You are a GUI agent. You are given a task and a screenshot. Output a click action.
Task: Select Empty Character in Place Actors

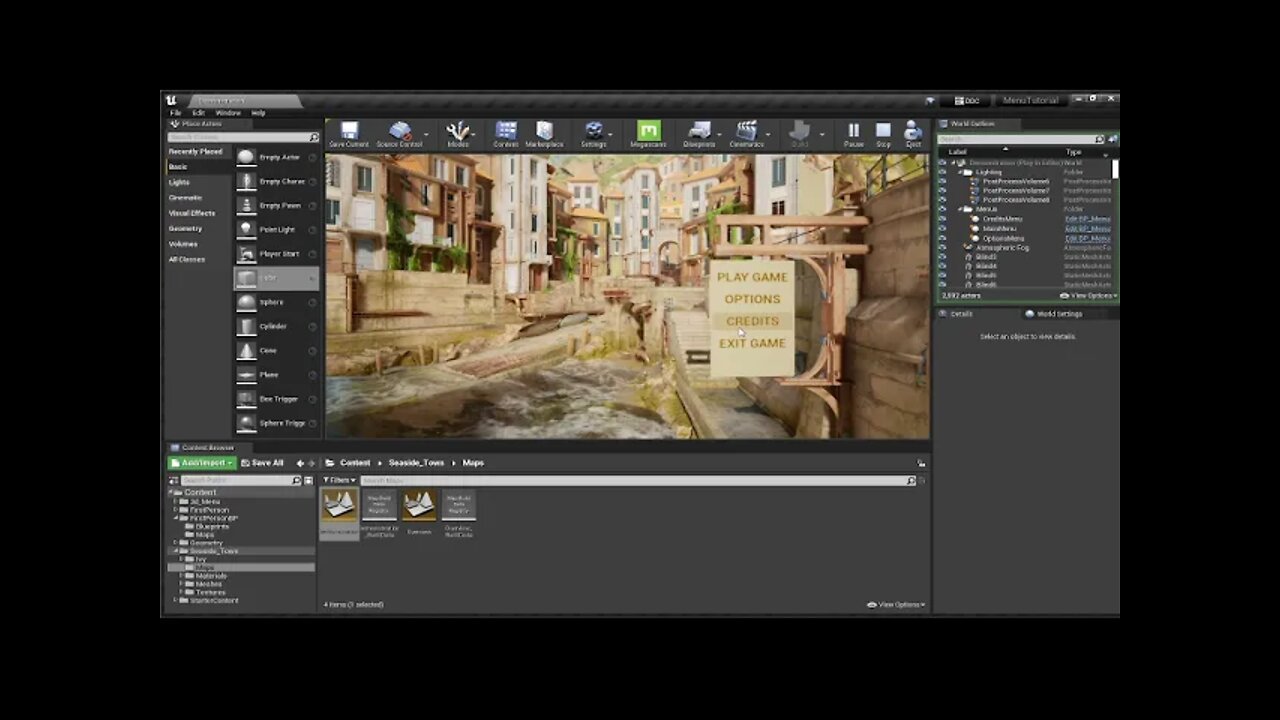pos(277,181)
